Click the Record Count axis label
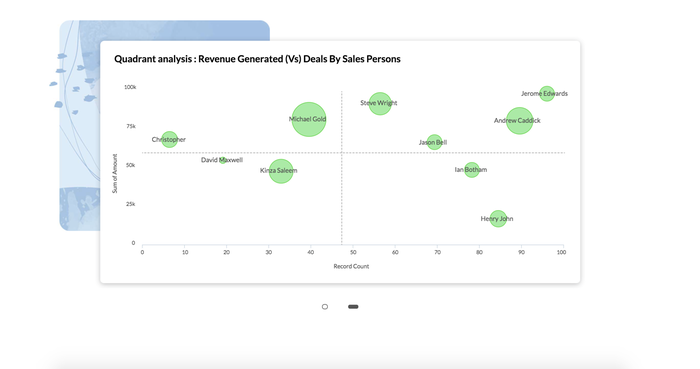The width and height of the screenshot is (700, 369). pos(351,266)
